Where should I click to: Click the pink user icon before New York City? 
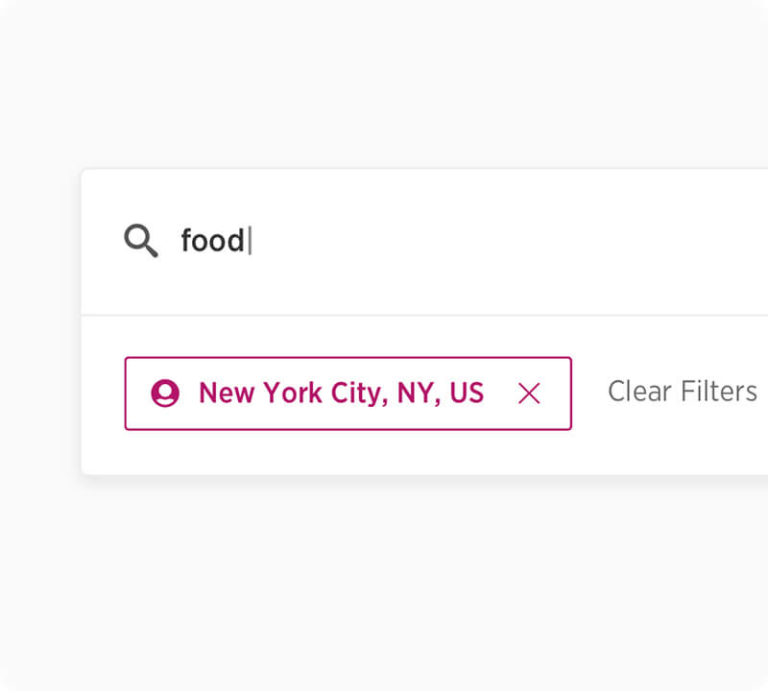point(165,393)
